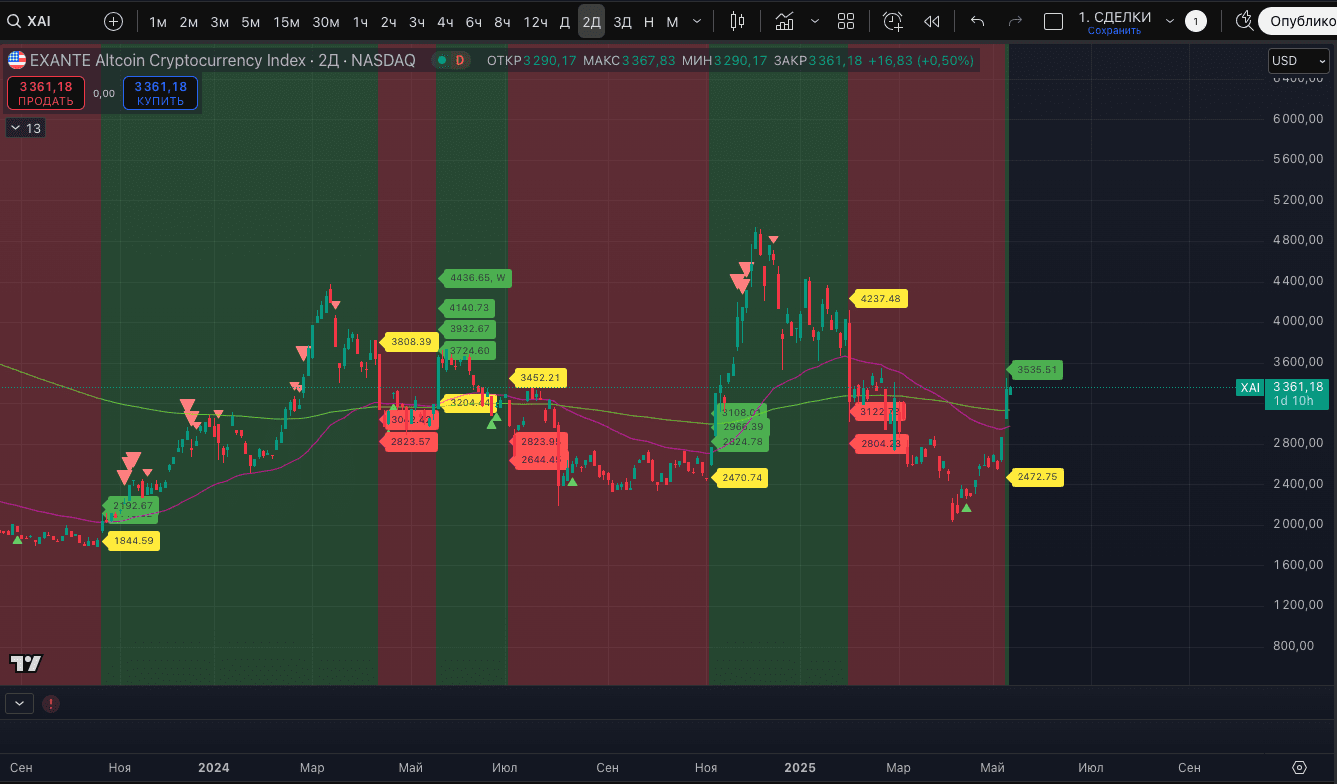Click the undo arrow icon
1337x784 pixels.
[x=974, y=20]
